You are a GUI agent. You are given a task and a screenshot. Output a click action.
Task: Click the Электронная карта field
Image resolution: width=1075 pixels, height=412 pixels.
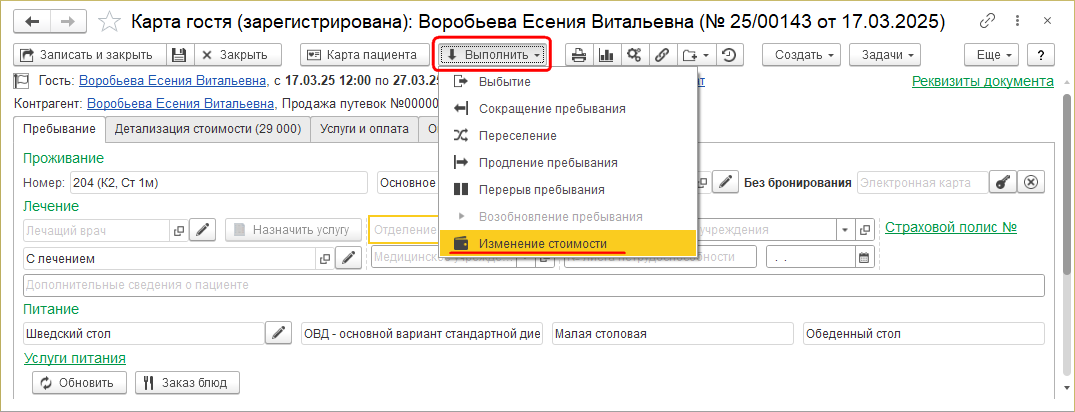click(x=923, y=182)
